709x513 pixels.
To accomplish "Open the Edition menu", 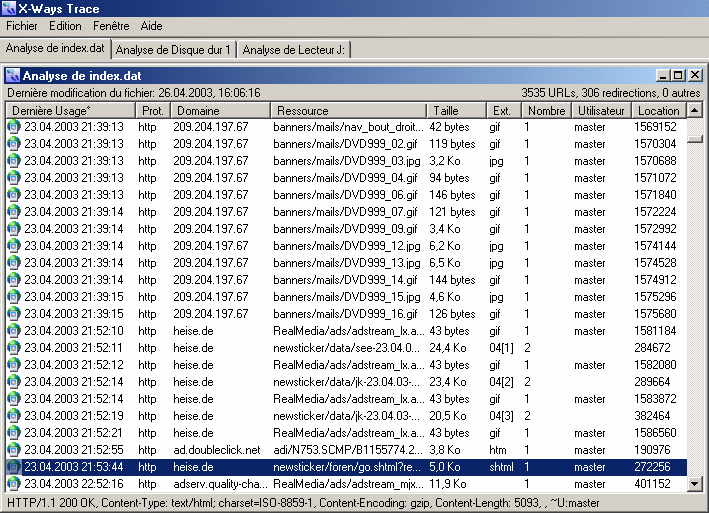I will pos(65,26).
